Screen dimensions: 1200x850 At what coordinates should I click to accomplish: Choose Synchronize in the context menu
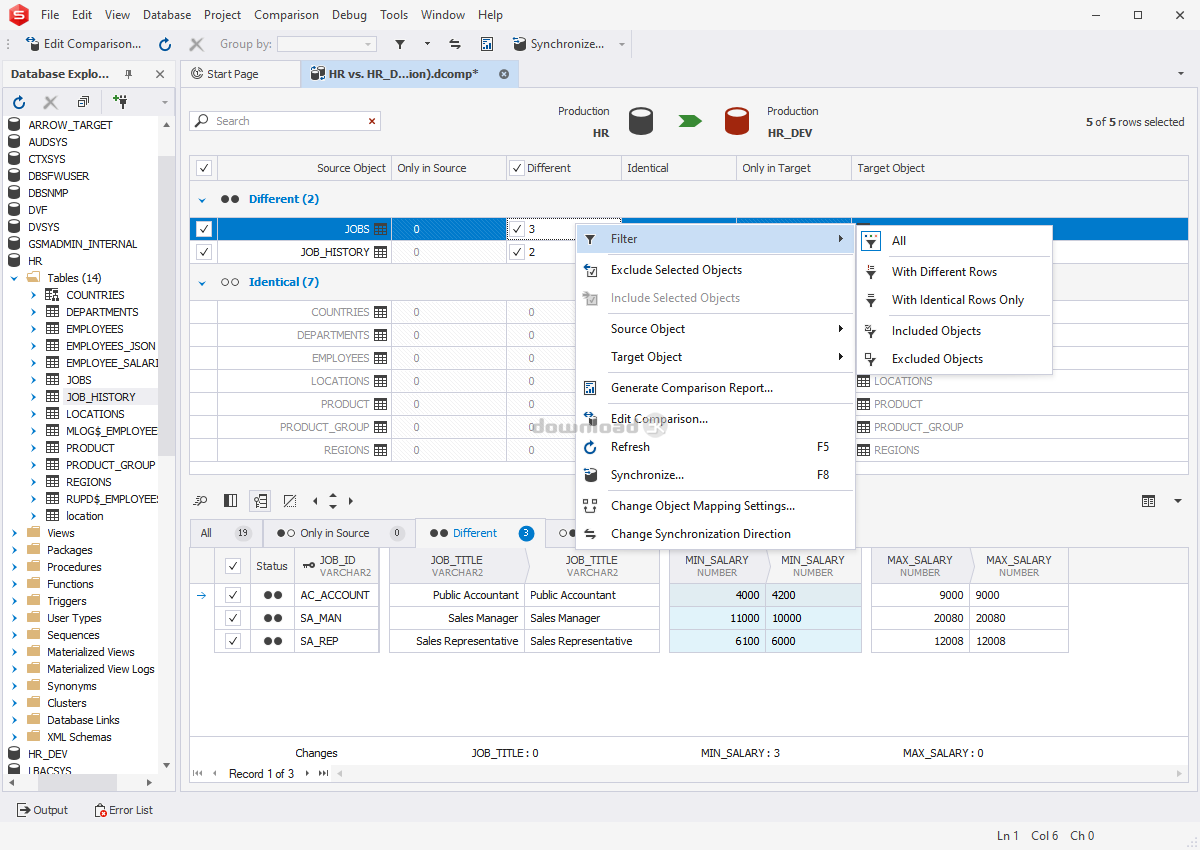tap(715, 475)
